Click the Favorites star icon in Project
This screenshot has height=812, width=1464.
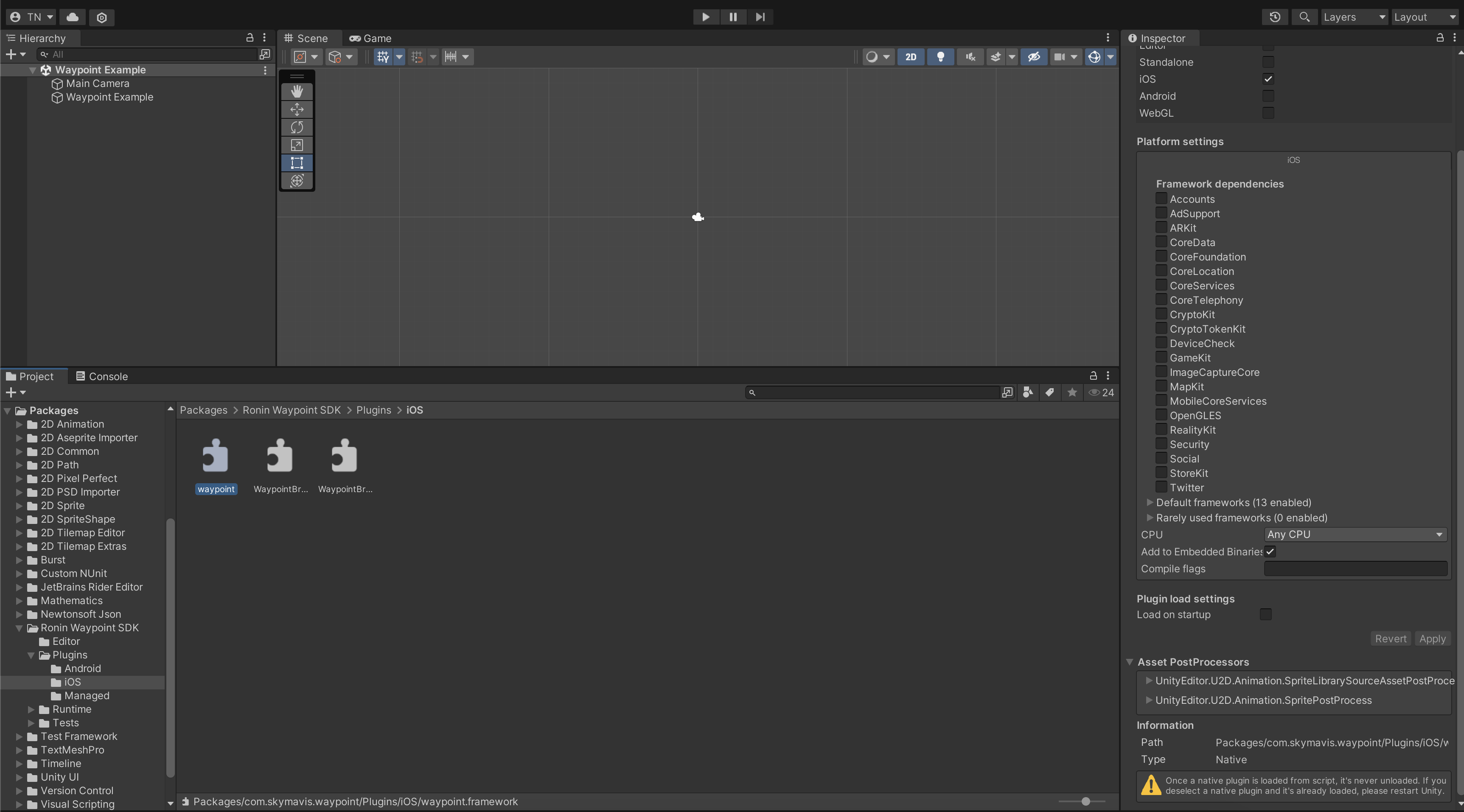[1072, 392]
